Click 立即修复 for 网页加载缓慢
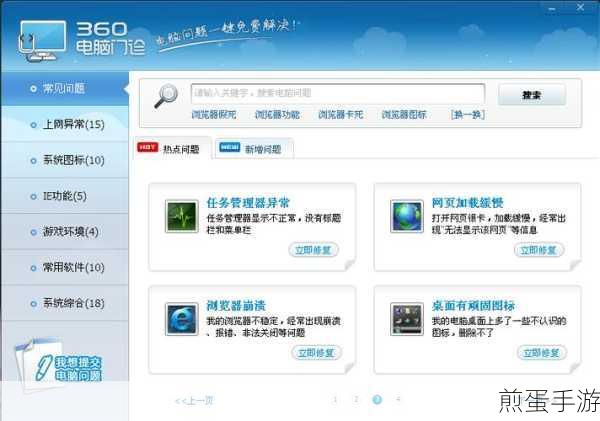Viewport: 600px width, 421px height. pyautogui.click(x=539, y=250)
